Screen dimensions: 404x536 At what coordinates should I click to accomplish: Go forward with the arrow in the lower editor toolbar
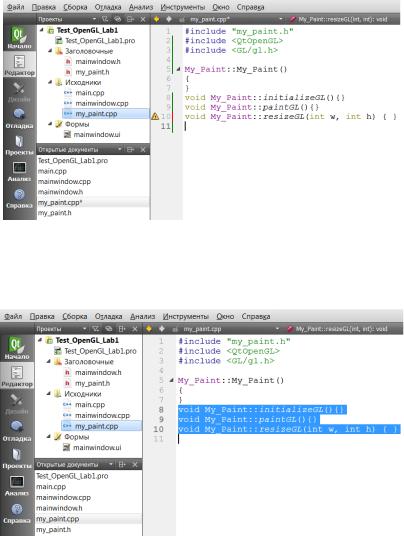pyautogui.click(x=161, y=329)
